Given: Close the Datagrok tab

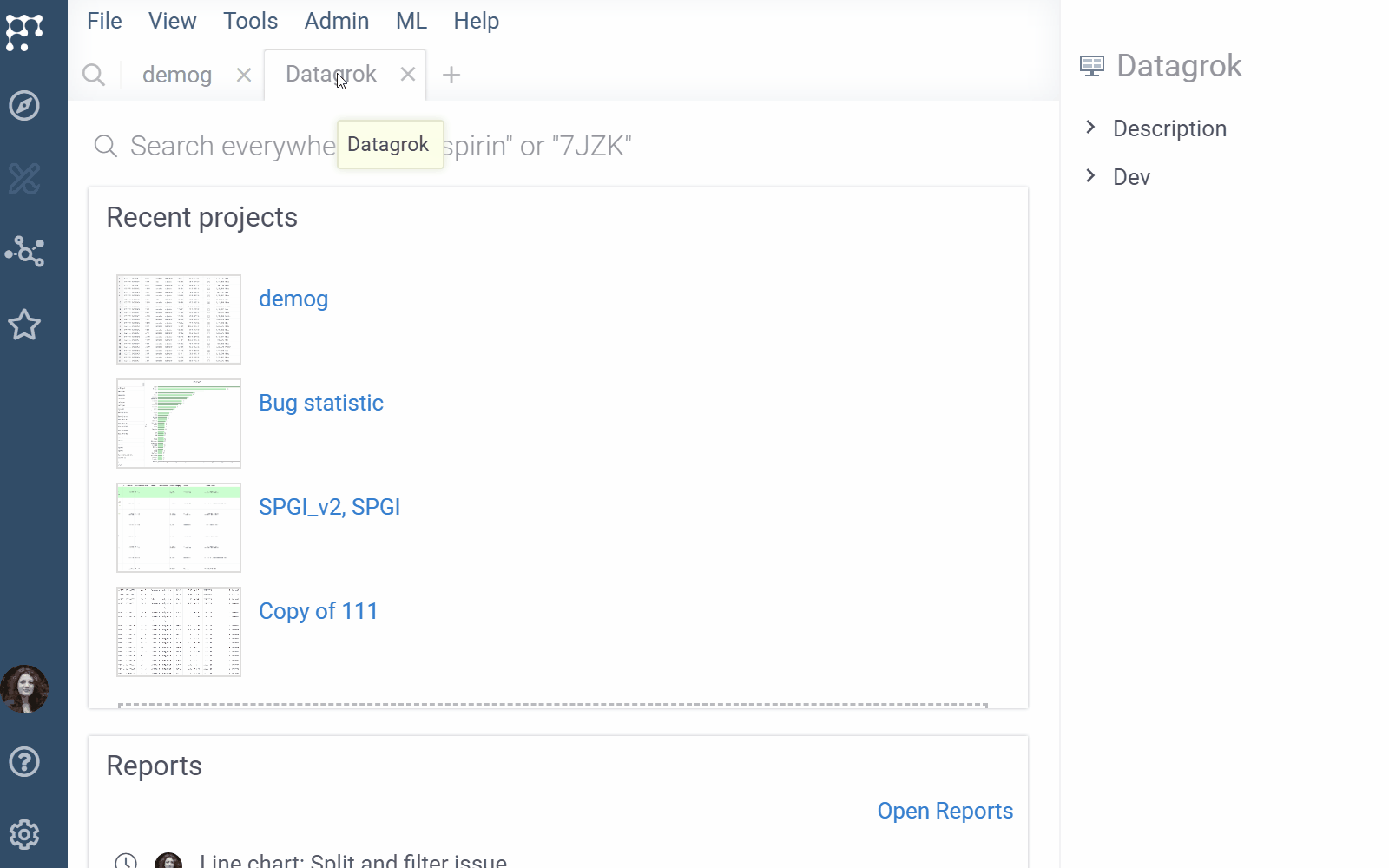Looking at the screenshot, I should [x=408, y=75].
